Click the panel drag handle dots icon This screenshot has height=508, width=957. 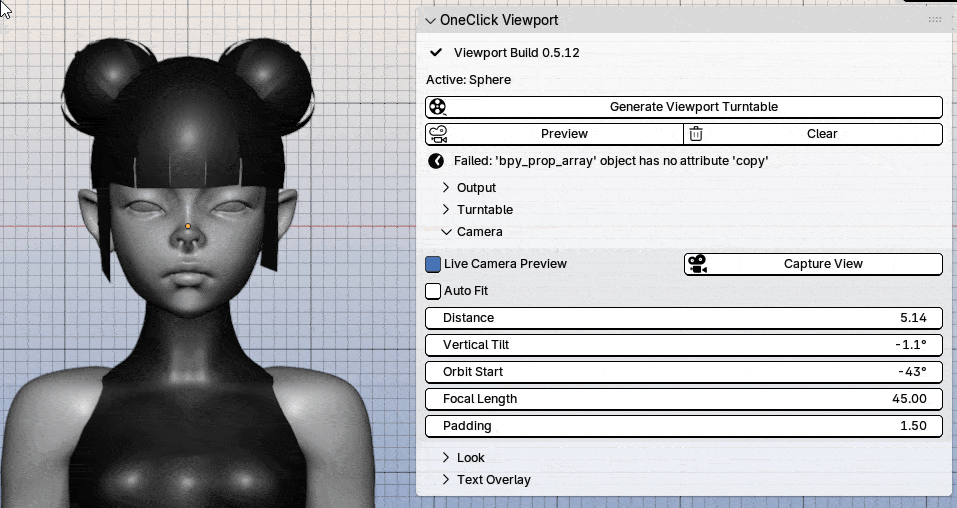(x=934, y=20)
